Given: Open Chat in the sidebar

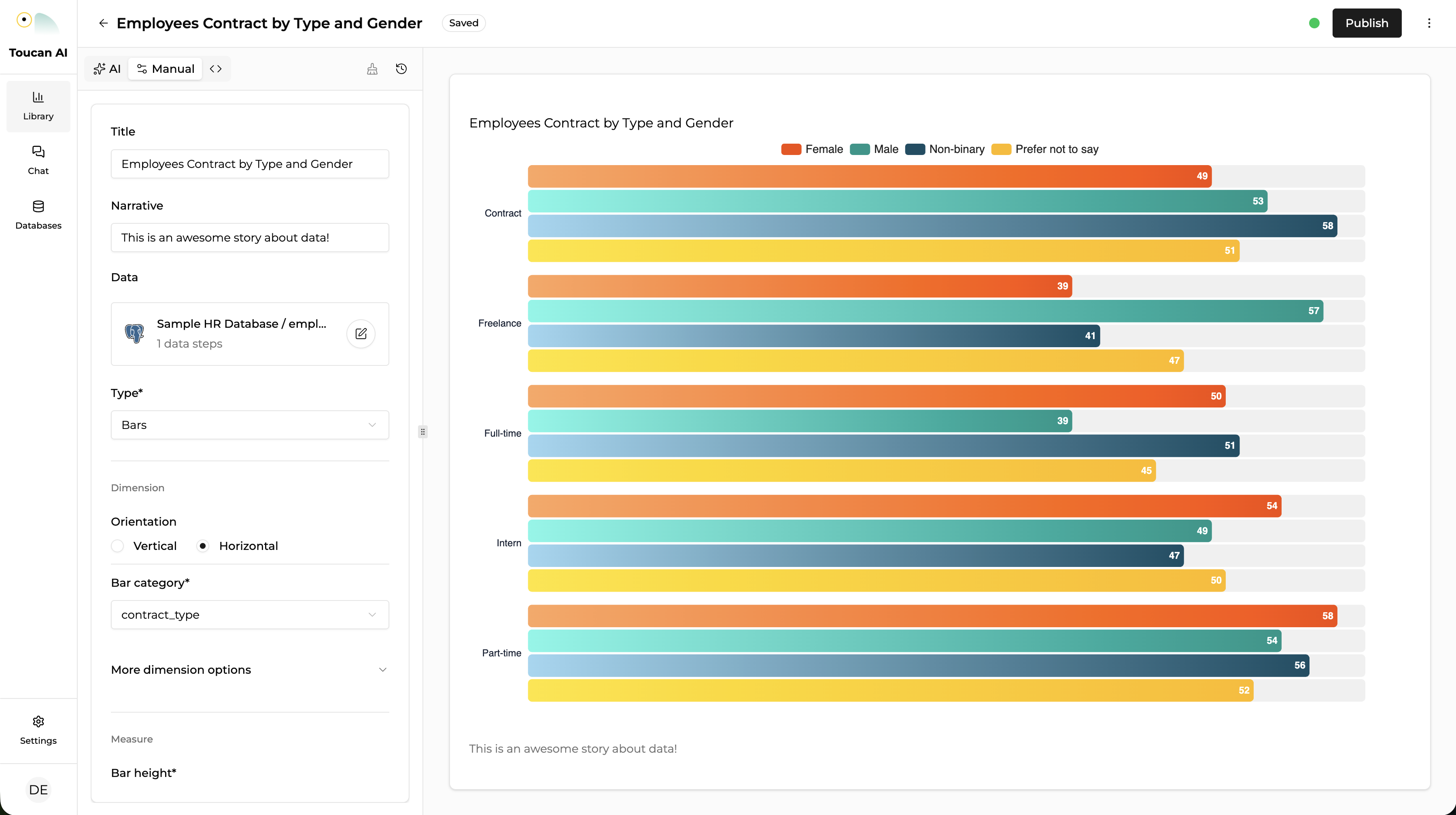Looking at the screenshot, I should pos(38,160).
